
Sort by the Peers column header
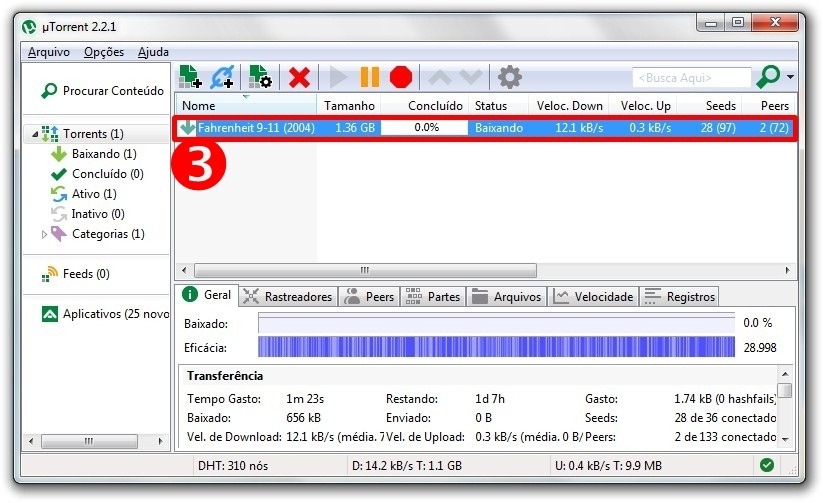tap(770, 106)
